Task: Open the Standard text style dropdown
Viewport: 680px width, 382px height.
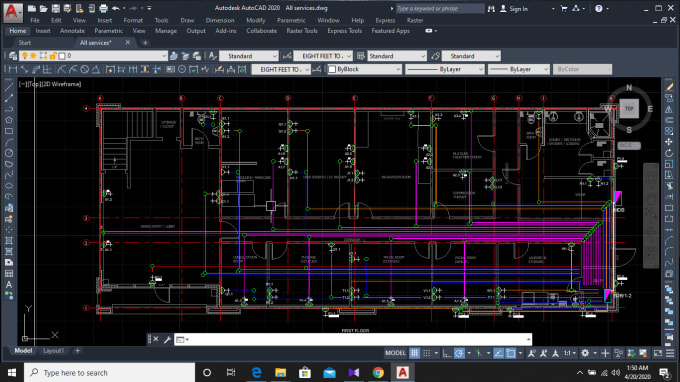Action: click(248, 56)
